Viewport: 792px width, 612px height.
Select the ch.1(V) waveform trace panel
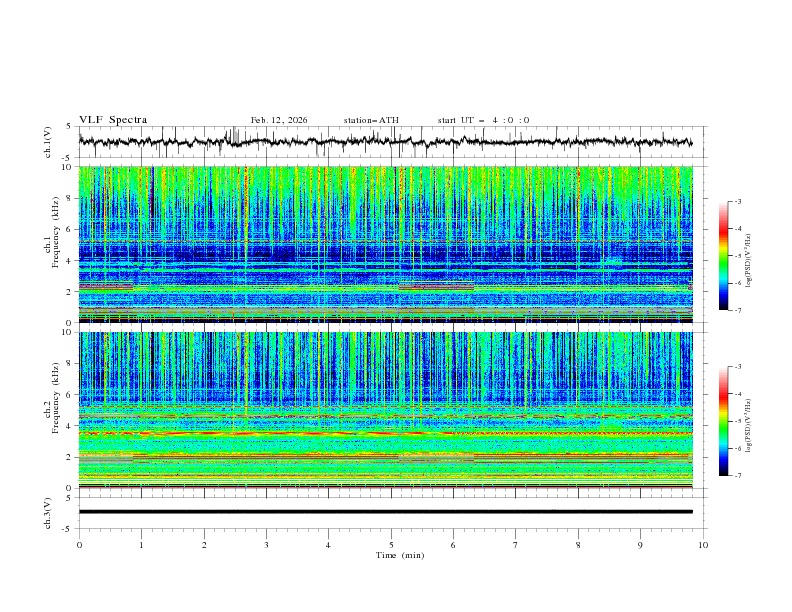390,142
